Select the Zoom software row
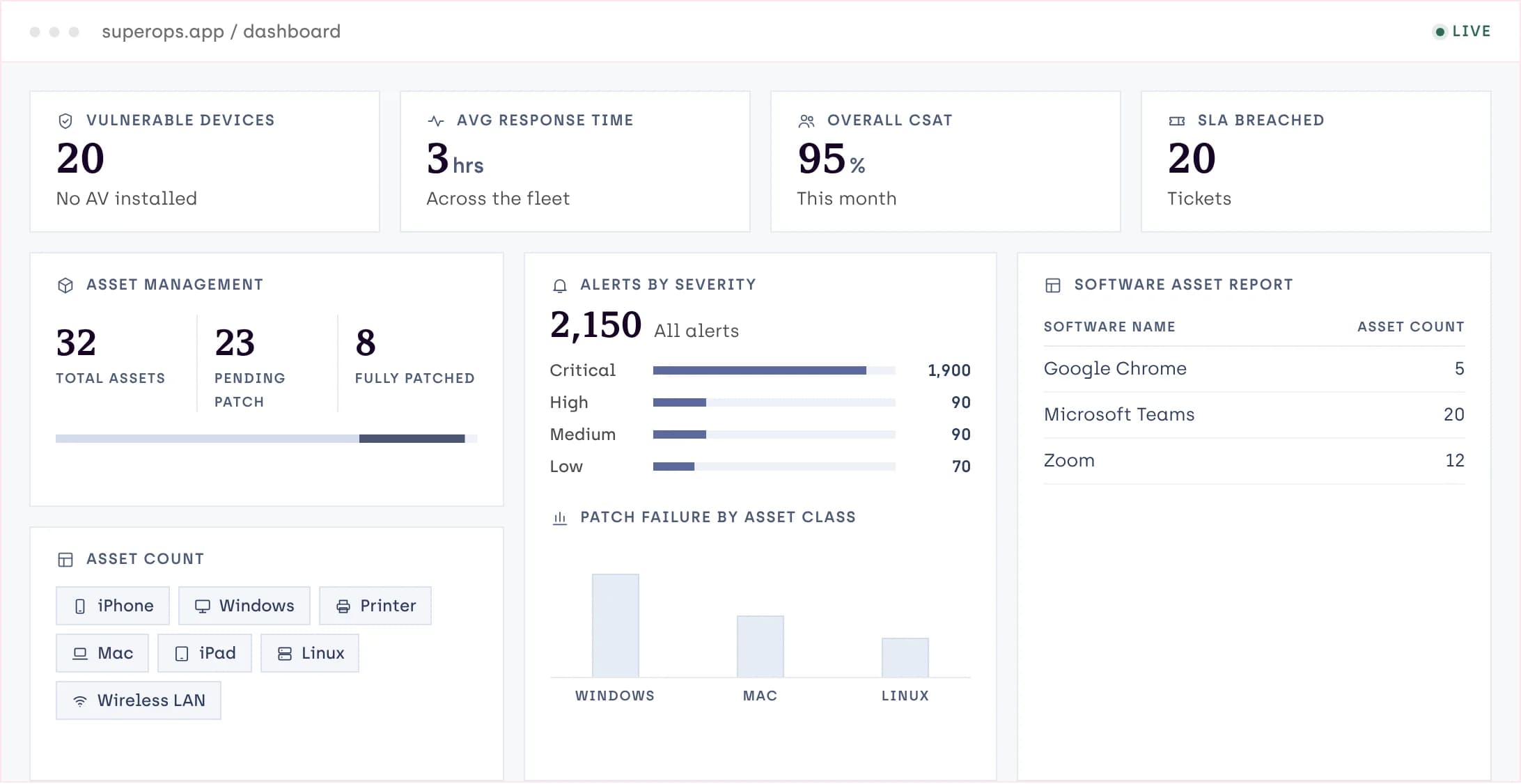 click(x=1254, y=461)
